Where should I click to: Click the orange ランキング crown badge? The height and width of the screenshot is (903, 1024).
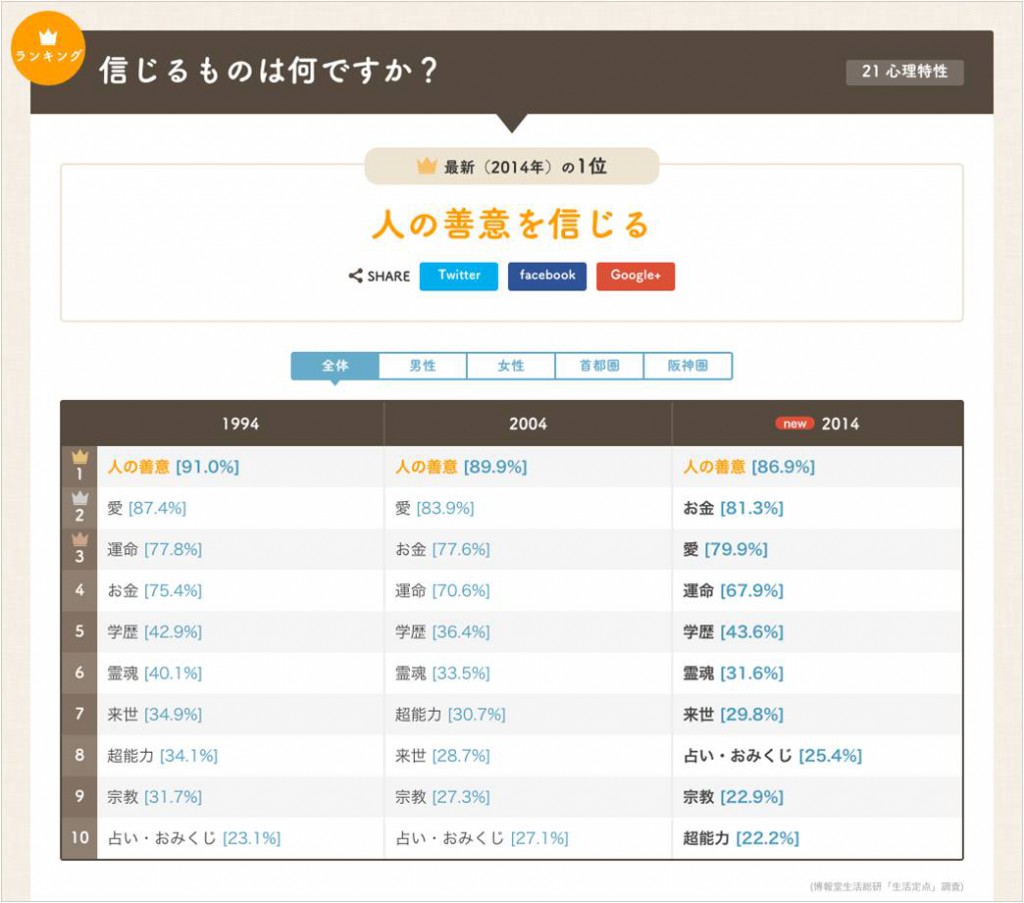coord(49,48)
